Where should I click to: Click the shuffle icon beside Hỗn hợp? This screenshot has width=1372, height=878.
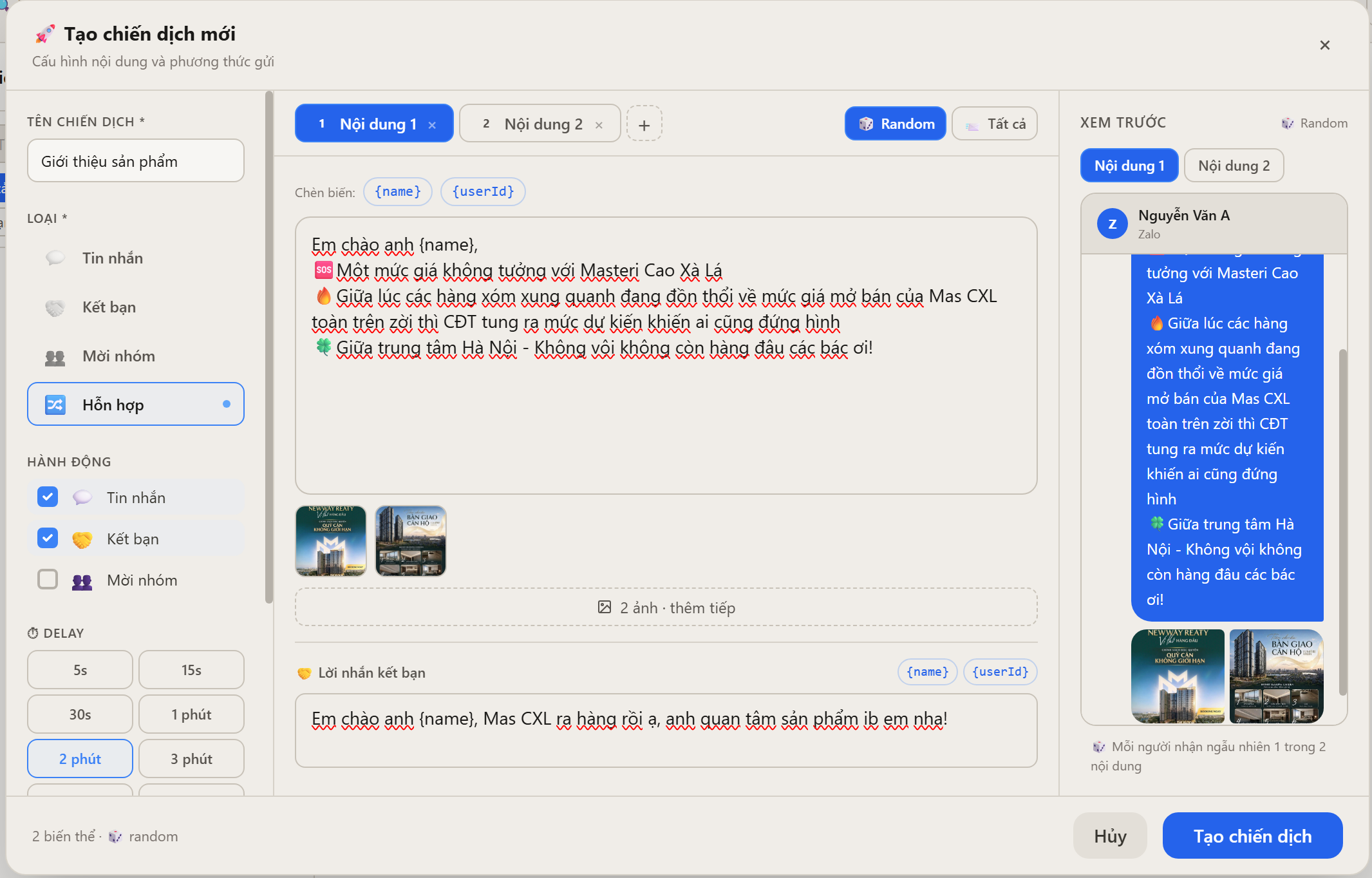[x=55, y=405]
